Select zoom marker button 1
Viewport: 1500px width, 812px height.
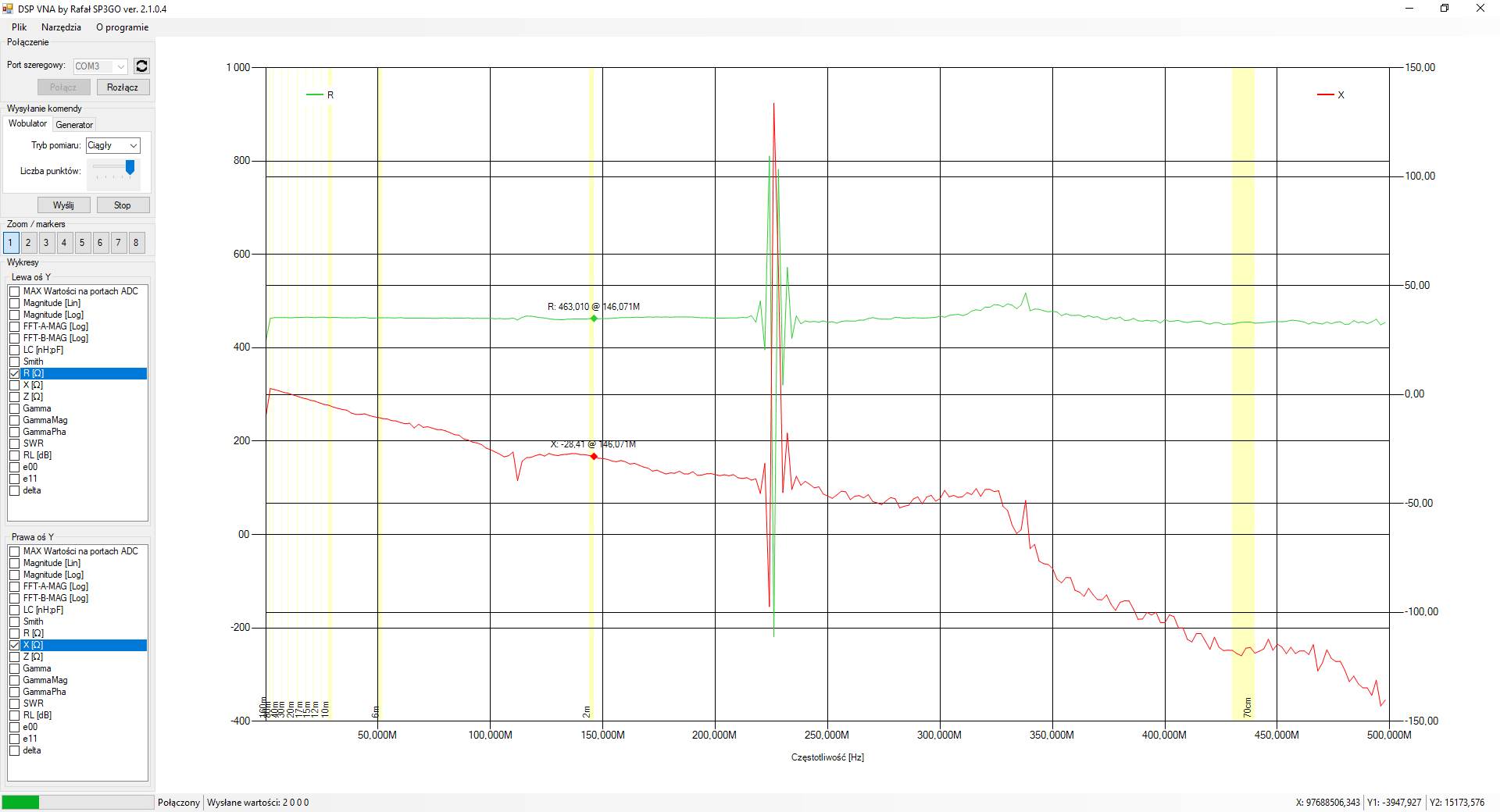coord(10,243)
